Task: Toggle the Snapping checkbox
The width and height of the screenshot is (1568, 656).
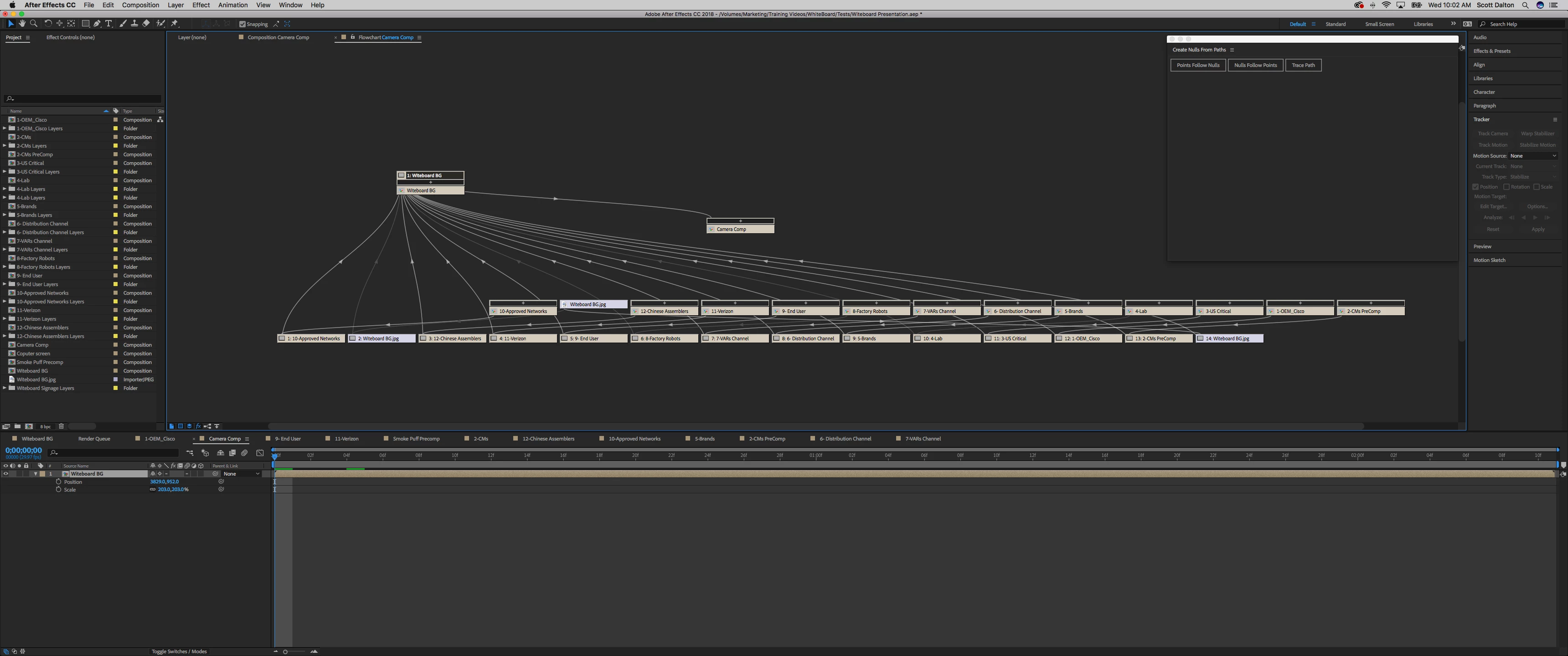Action: pyautogui.click(x=242, y=24)
